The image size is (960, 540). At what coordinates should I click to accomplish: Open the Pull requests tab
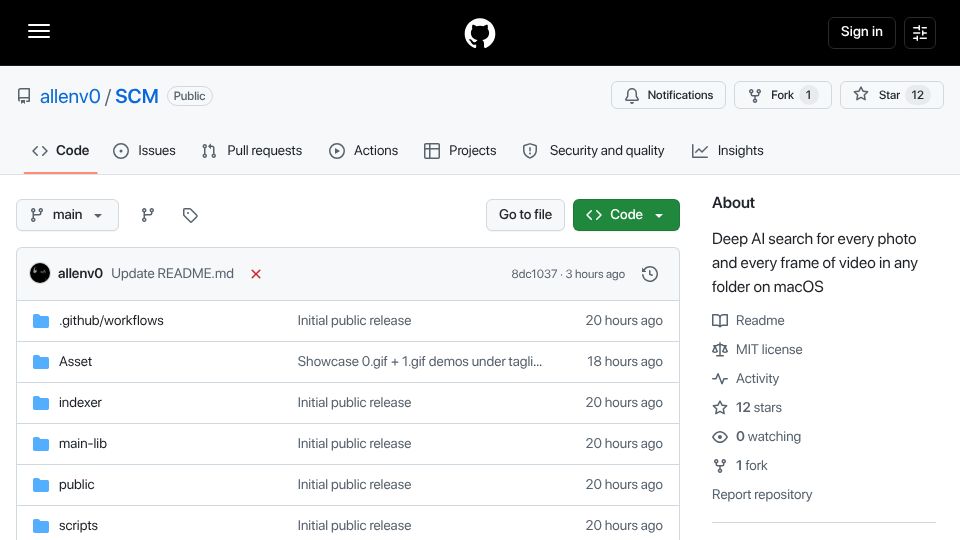click(252, 151)
